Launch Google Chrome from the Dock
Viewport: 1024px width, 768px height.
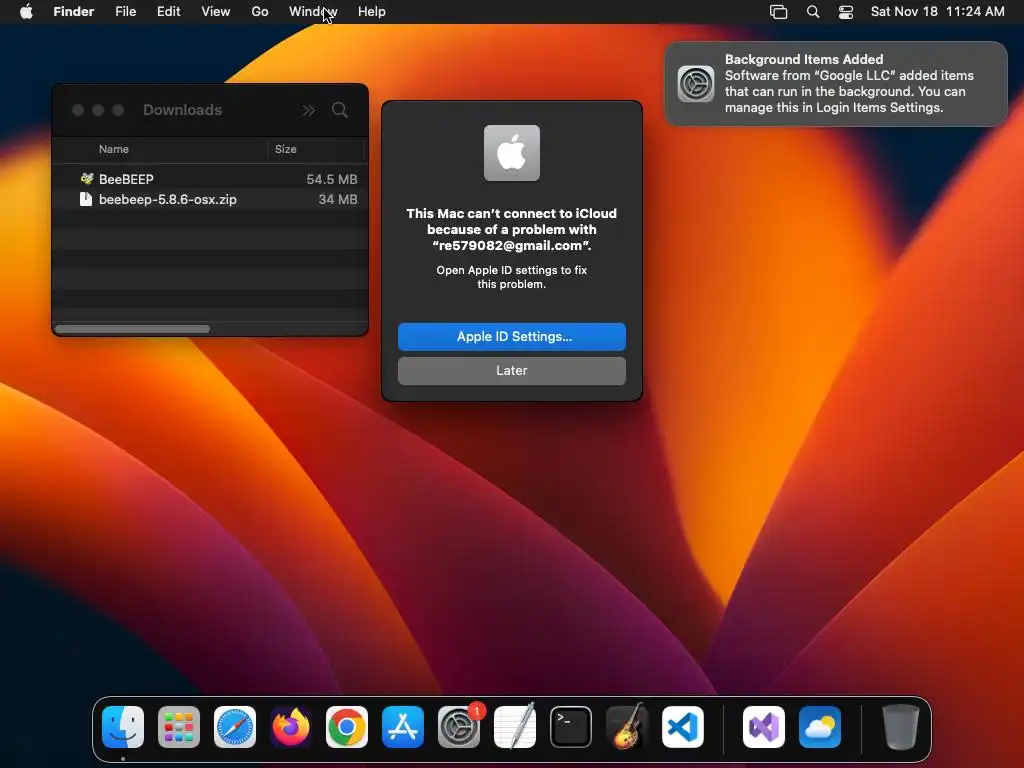point(347,727)
